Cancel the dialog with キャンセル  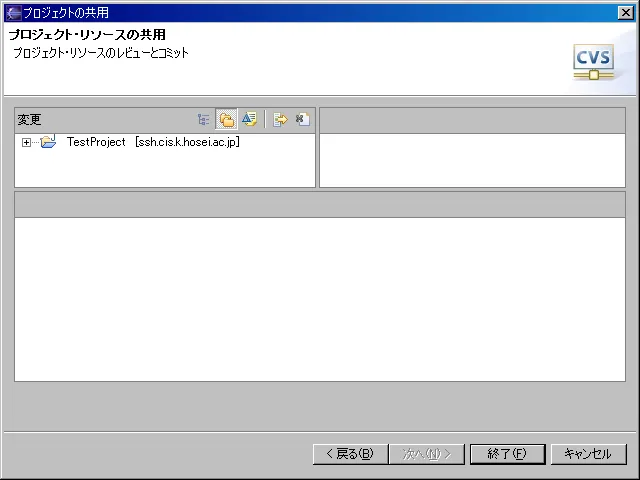(588, 454)
